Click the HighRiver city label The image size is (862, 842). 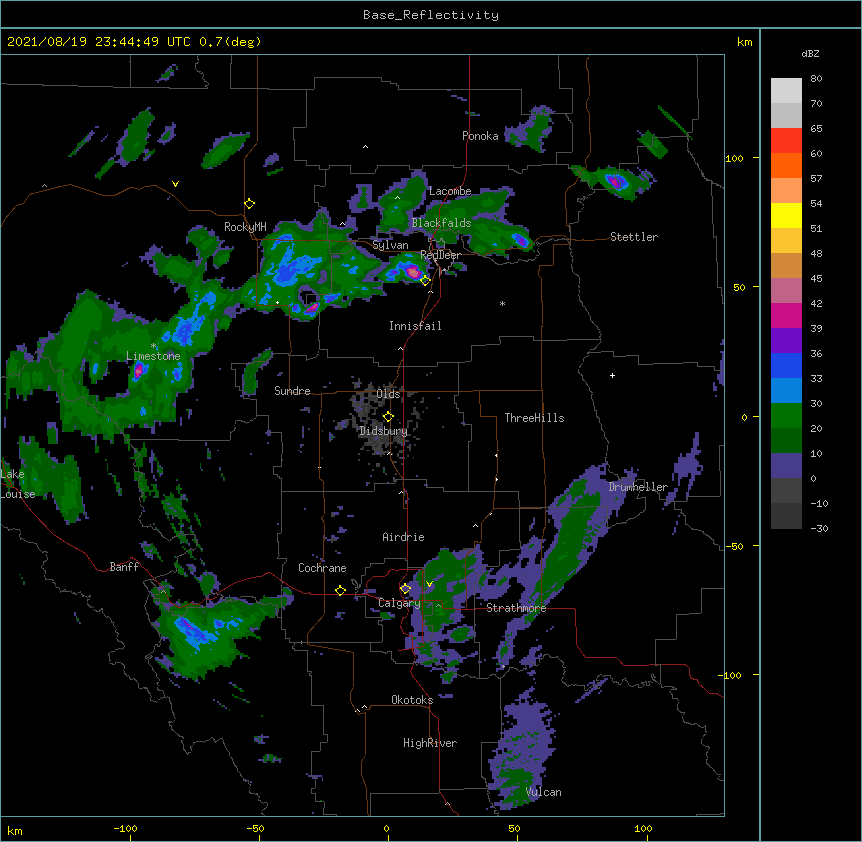point(430,743)
